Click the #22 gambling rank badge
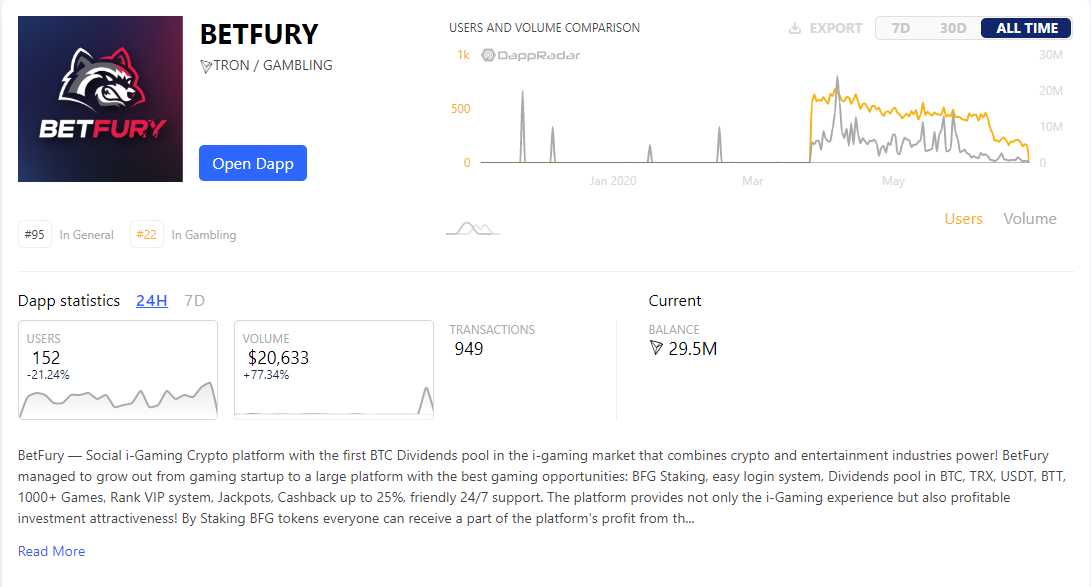 click(x=146, y=235)
